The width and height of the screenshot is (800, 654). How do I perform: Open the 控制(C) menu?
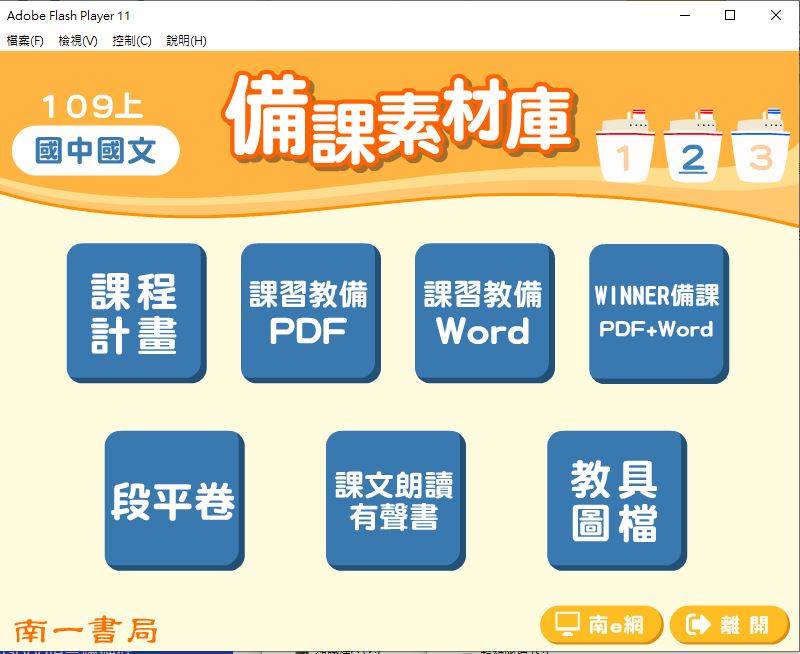pos(132,41)
